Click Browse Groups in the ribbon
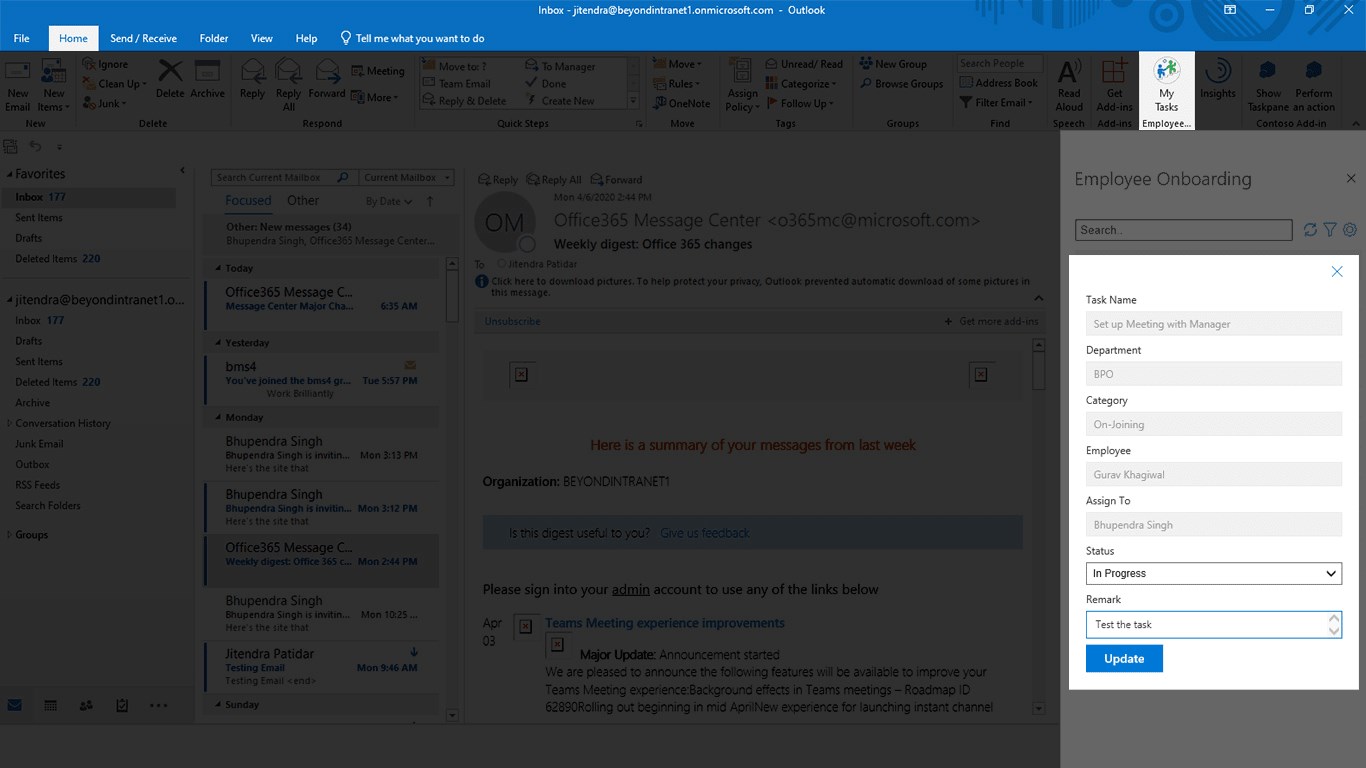Viewport: 1366px width, 768px height. click(901, 84)
